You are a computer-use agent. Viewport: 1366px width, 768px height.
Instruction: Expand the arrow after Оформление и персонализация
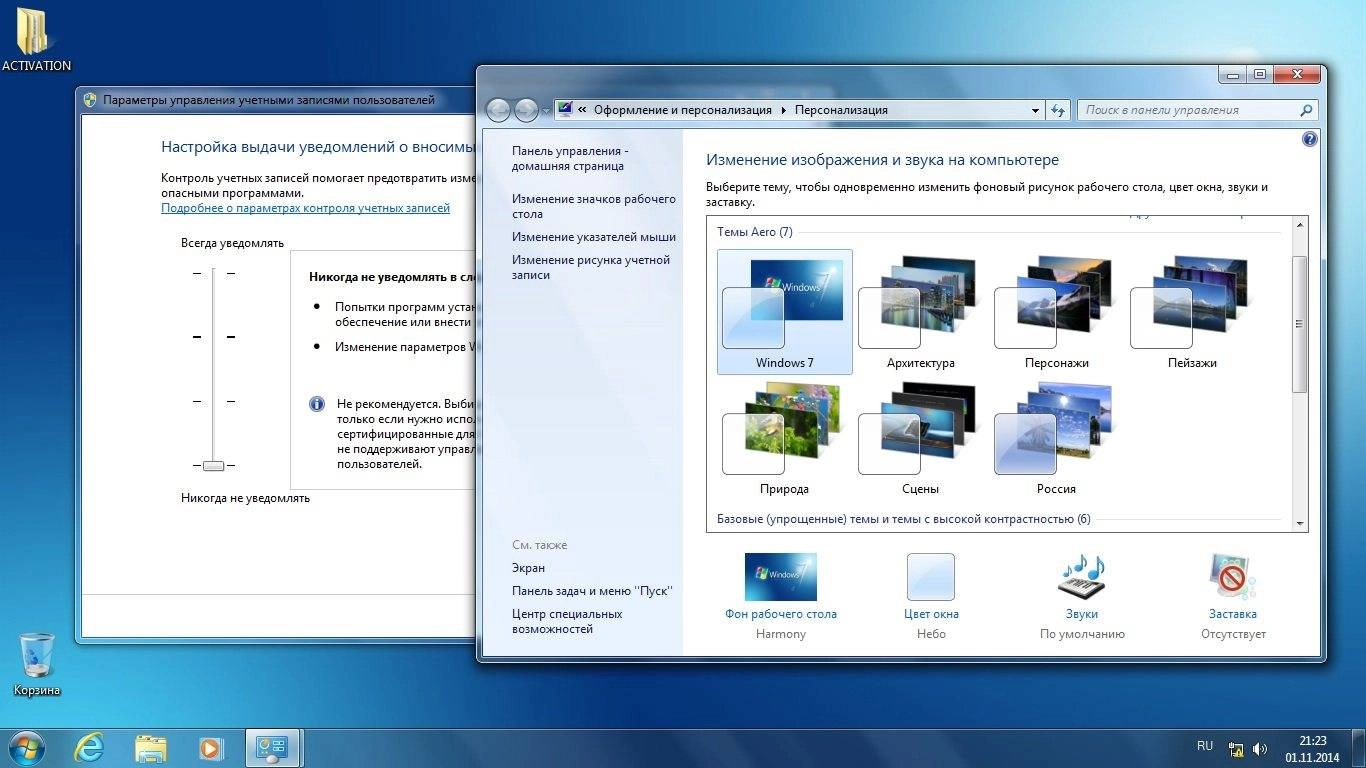click(x=783, y=110)
